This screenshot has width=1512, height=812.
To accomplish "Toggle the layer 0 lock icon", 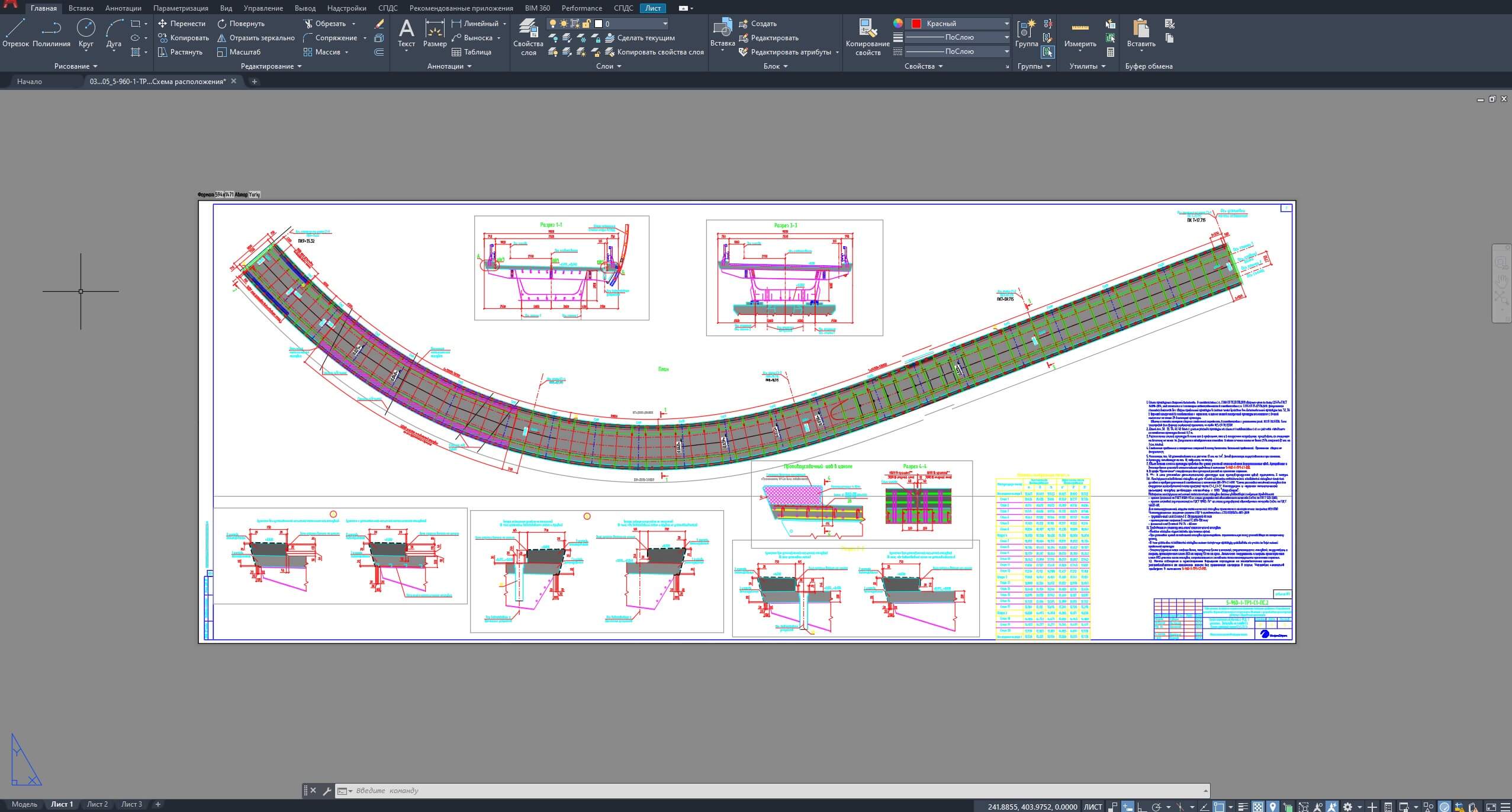I will pyautogui.click(x=586, y=24).
